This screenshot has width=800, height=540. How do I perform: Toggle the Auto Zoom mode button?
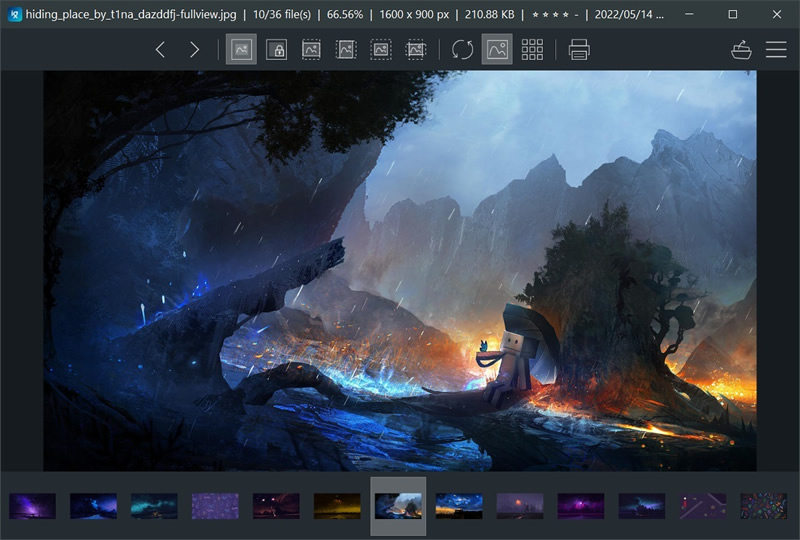coord(241,50)
